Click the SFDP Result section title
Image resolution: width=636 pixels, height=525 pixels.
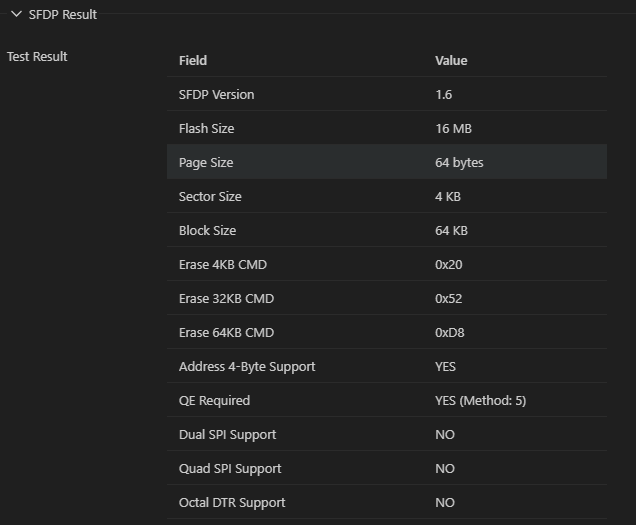point(62,14)
